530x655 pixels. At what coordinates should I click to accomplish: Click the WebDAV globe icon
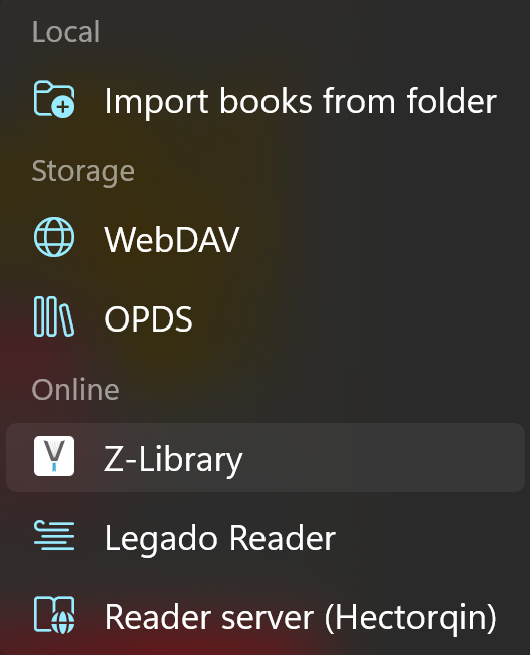[x=54, y=237]
